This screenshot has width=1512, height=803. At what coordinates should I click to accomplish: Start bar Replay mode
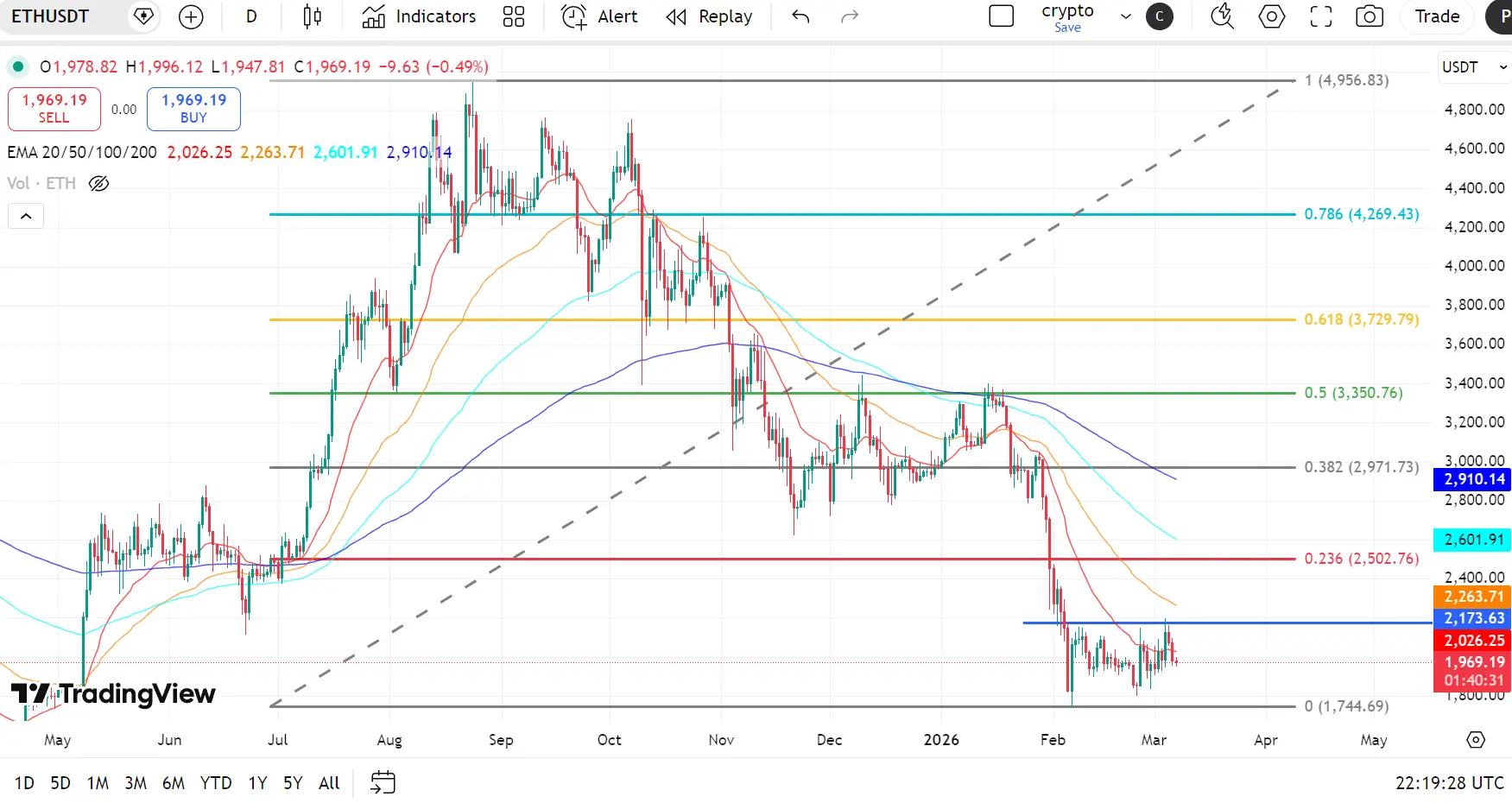pos(709,16)
